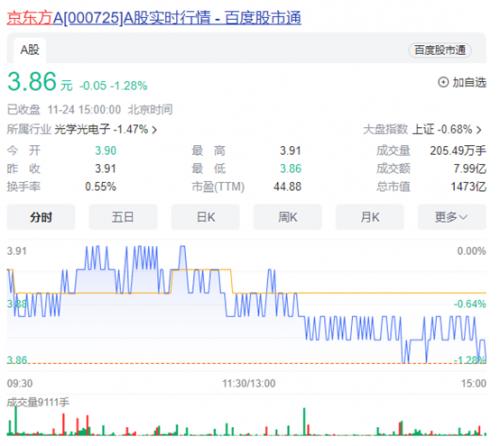Switch to the 五日 chart tab

(123, 217)
